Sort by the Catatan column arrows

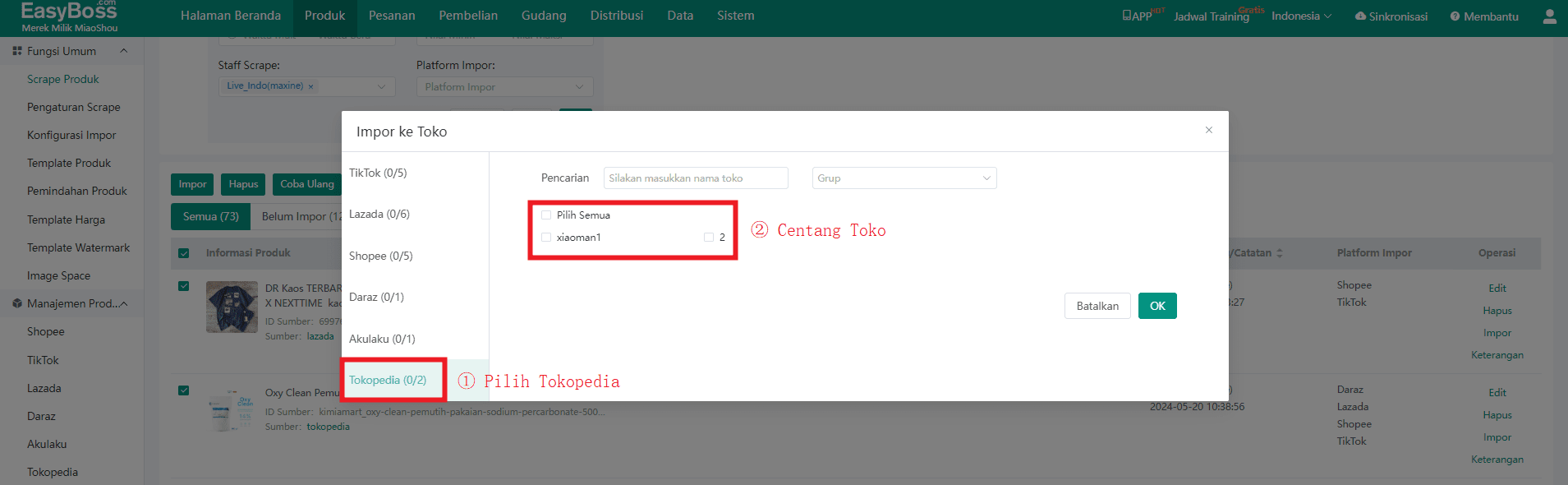pyautogui.click(x=1280, y=253)
